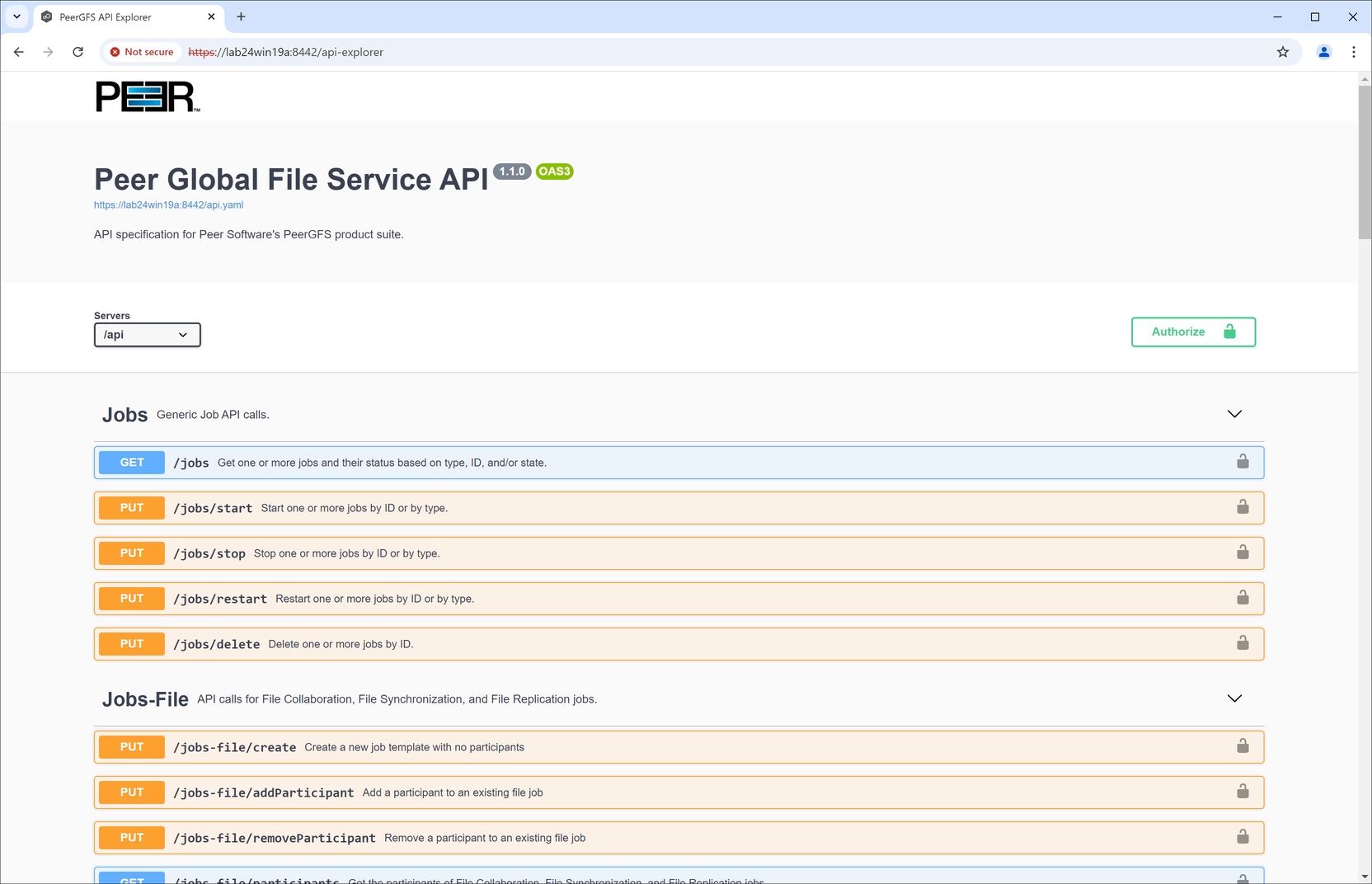Image resolution: width=1372 pixels, height=884 pixels.
Task: Click the lock icon on GET /jobs row
Action: (1243, 462)
